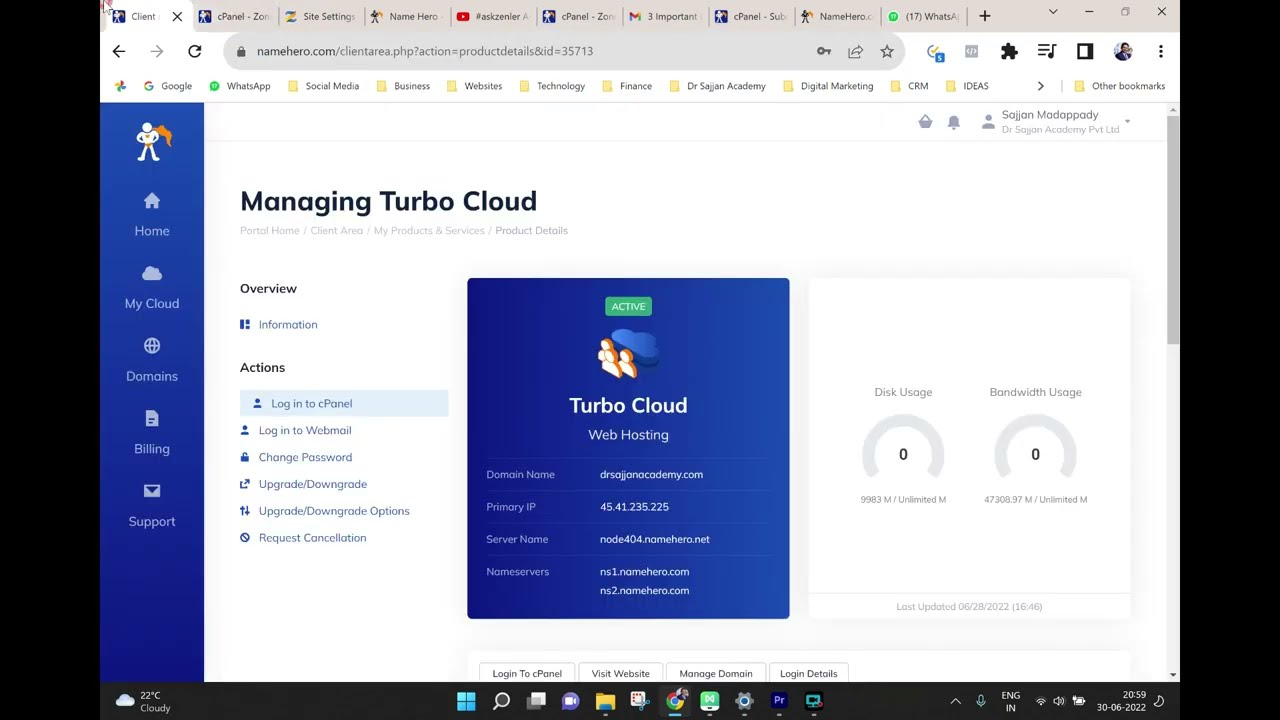Open Windows Start menu

[467, 701]
